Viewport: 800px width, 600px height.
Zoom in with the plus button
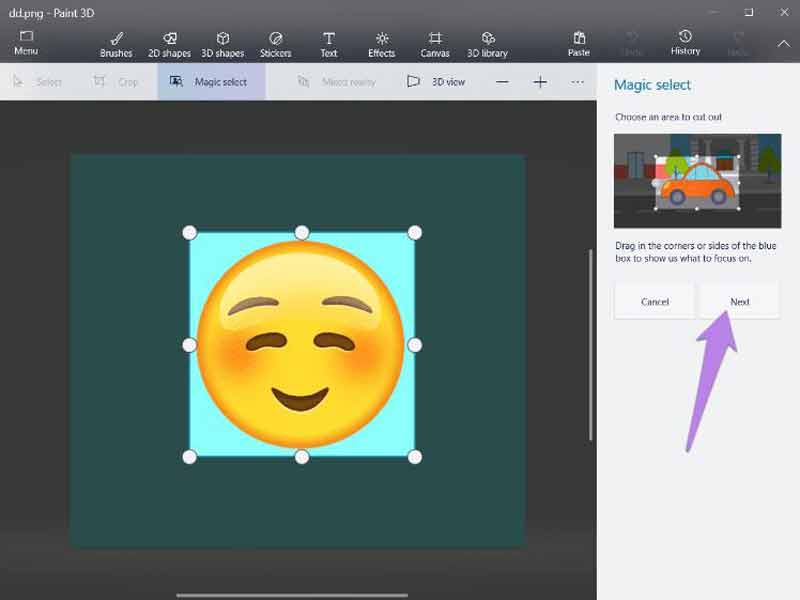point(540,82)
